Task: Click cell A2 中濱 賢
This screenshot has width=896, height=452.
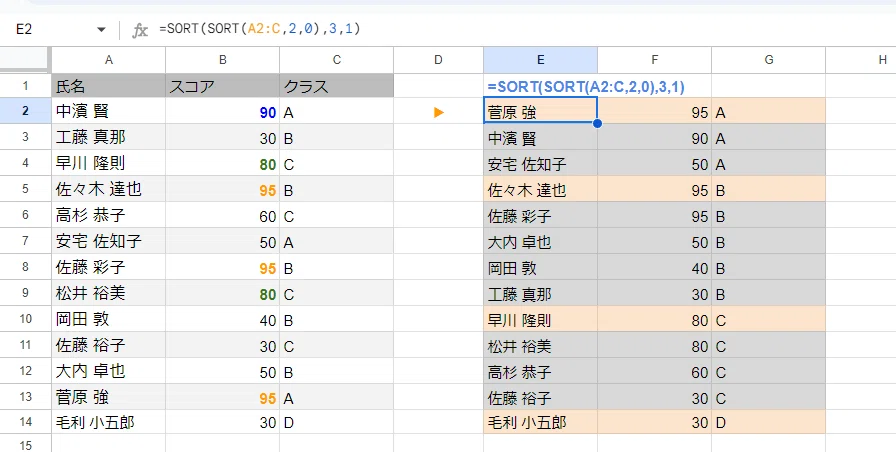Action: (109, 111)
